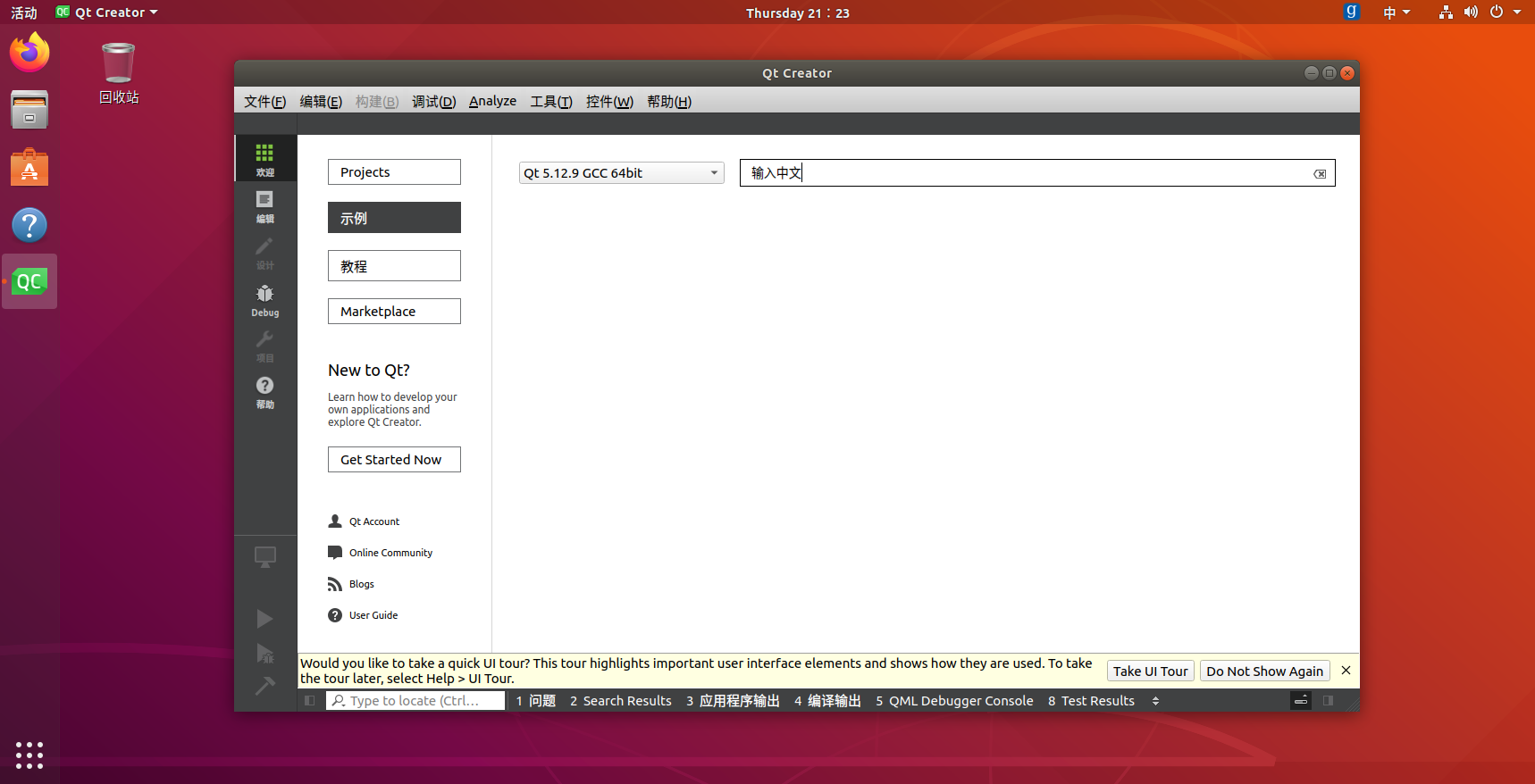Image resolution: width=1535 pixels, height=784 pixels.
Task: Open Ubuntu Software from the dock
Action: coord(29,167)
